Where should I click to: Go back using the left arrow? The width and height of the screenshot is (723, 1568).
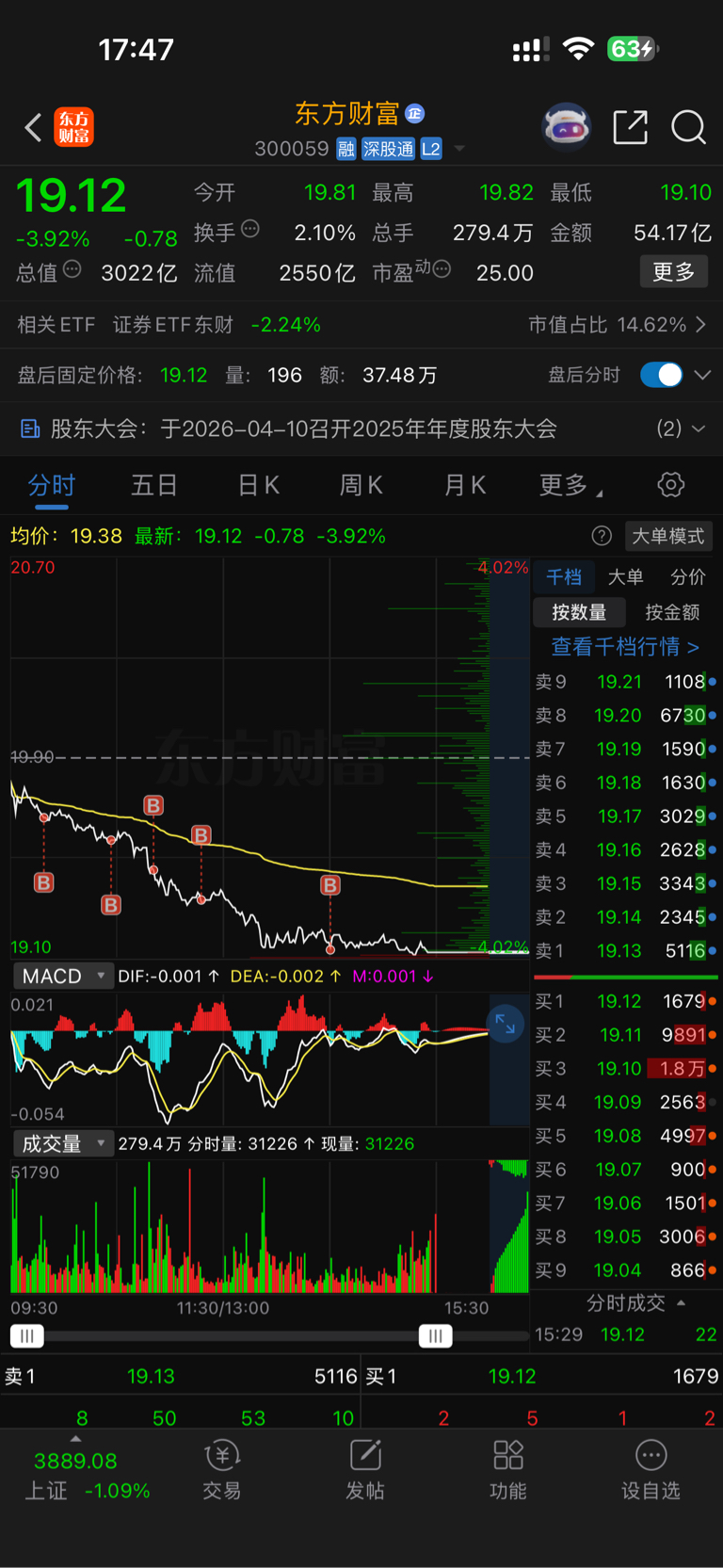pos(33,127)
